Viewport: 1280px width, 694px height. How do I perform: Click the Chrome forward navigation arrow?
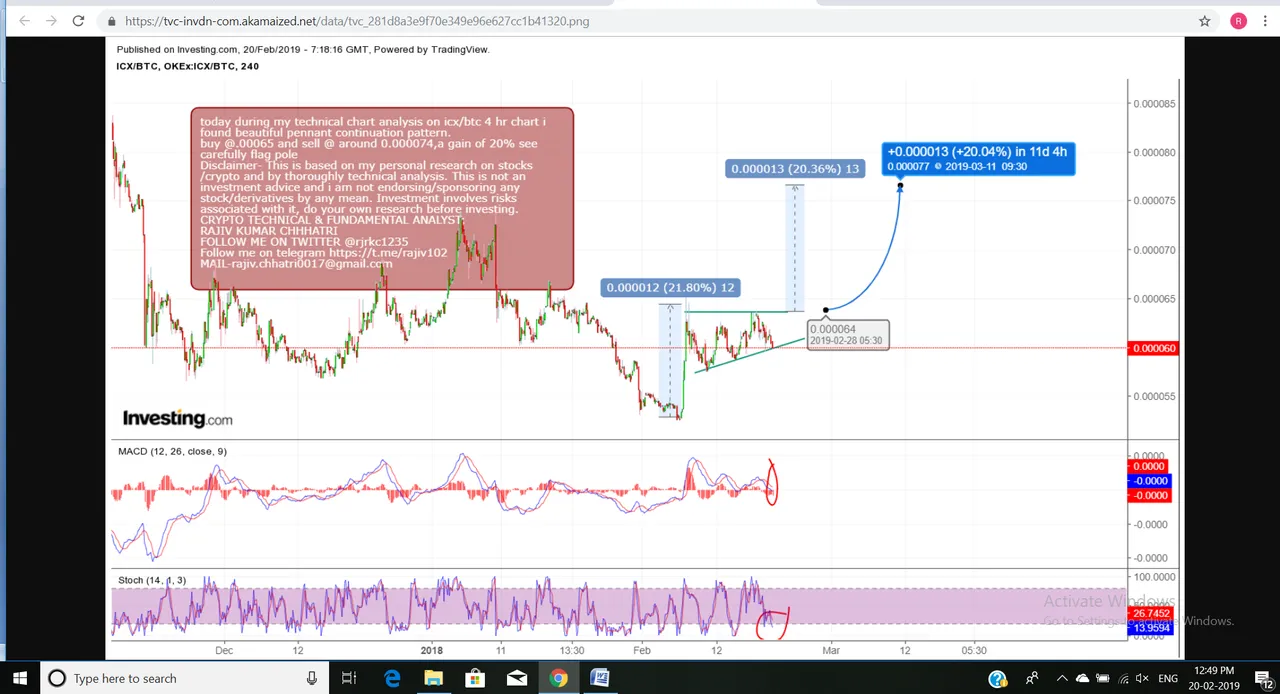pos(51,21)
